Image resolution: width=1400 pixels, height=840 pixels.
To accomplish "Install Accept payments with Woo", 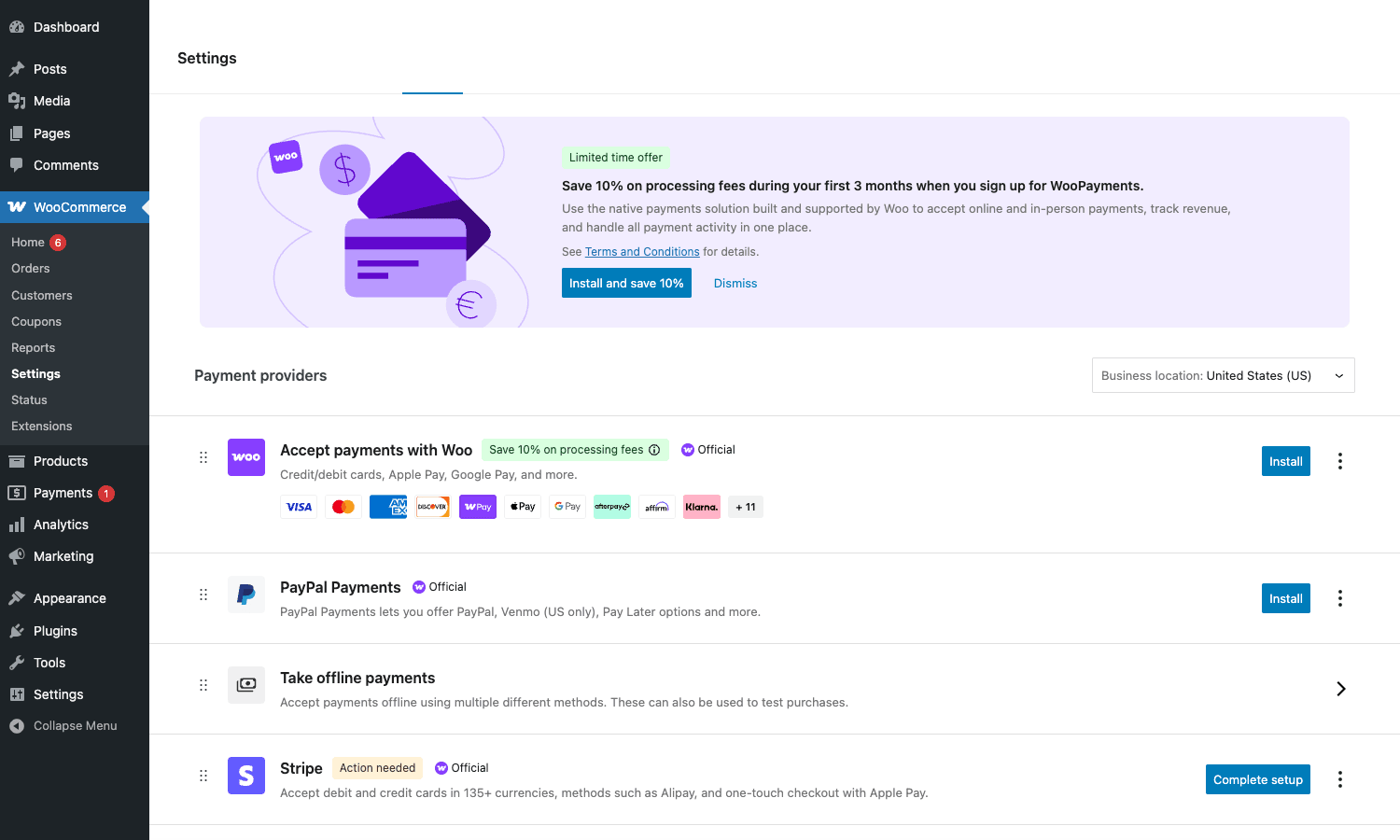I will pos(1285,461).
